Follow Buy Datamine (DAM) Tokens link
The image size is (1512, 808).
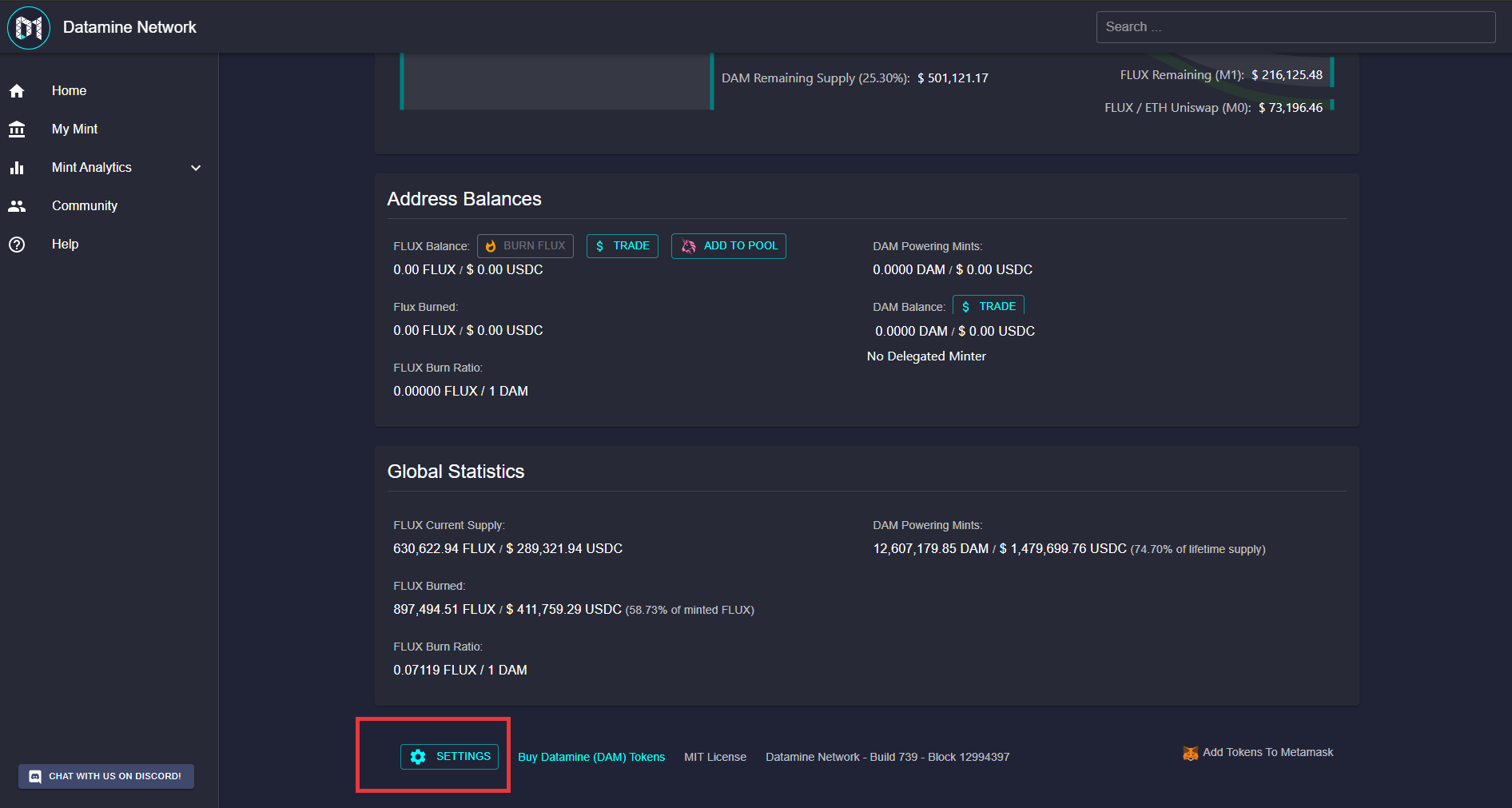click(591, 757)
